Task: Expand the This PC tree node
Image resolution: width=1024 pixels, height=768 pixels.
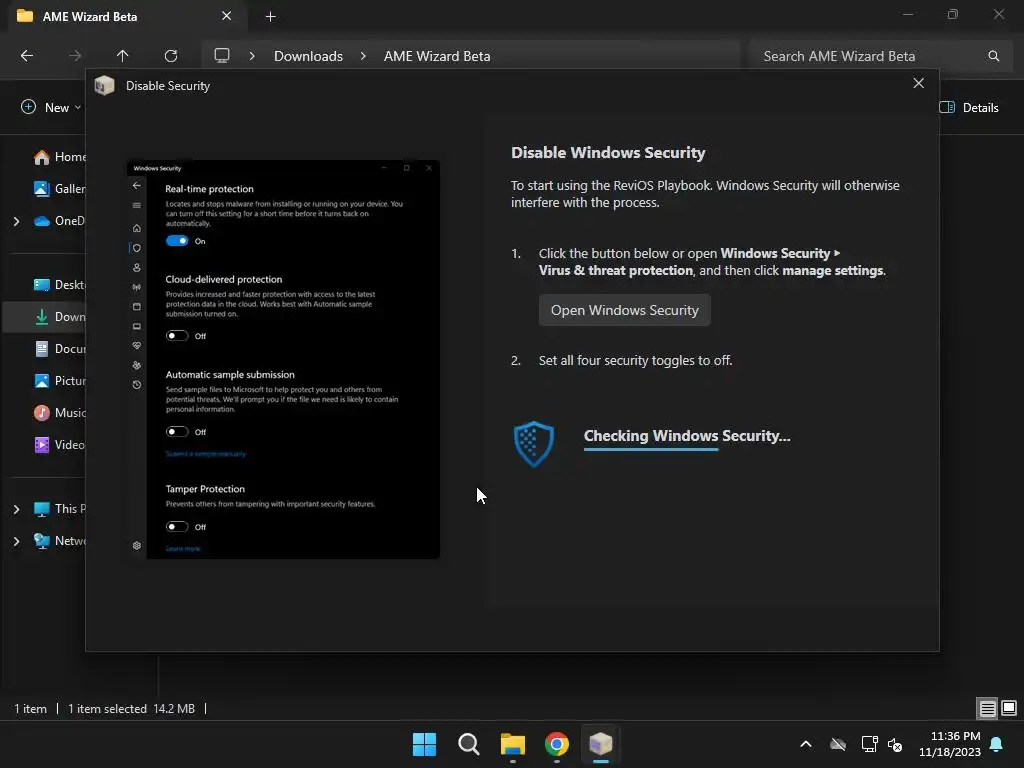Action: coord(16,509)
